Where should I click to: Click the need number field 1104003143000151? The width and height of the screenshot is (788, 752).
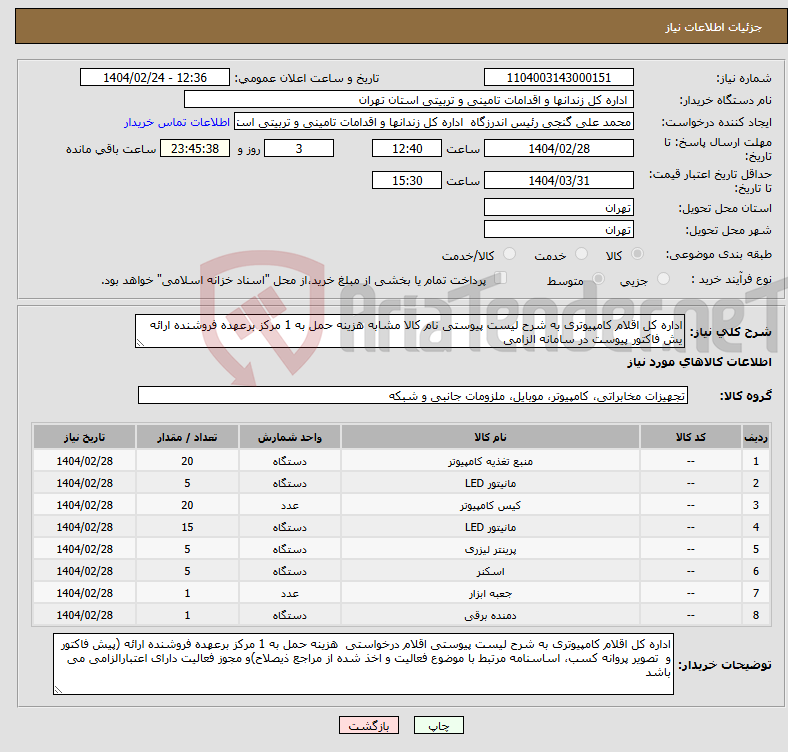click(x=558, y=77)
